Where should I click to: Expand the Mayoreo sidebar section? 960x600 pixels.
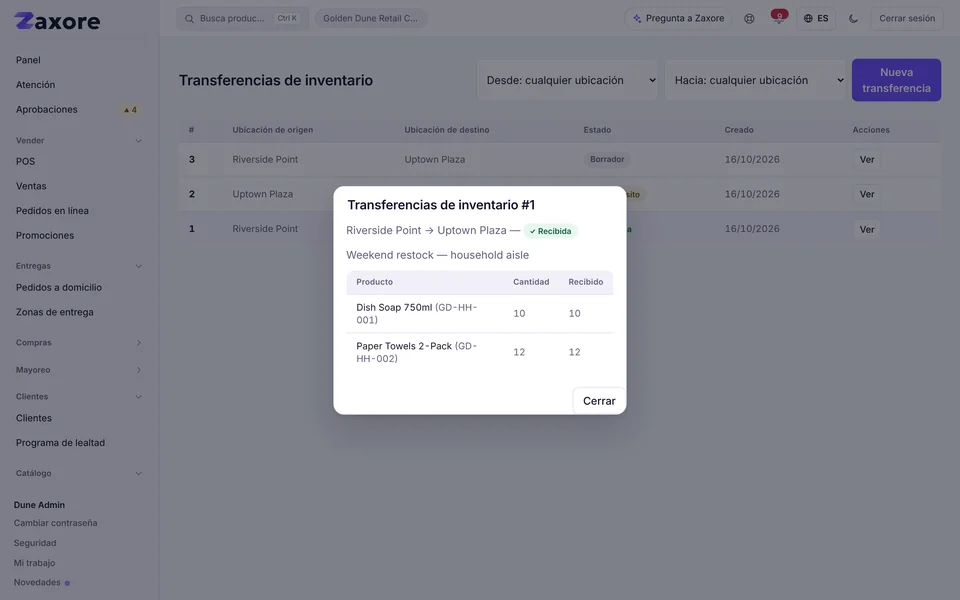(x=79, y=370)
